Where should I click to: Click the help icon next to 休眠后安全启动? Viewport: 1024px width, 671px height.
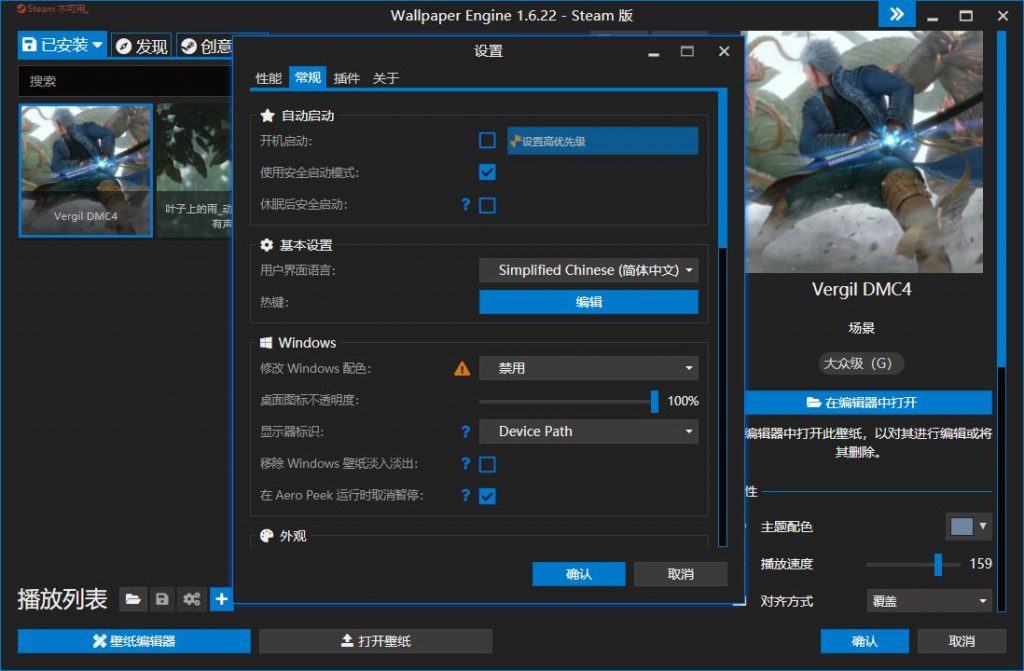466,205
